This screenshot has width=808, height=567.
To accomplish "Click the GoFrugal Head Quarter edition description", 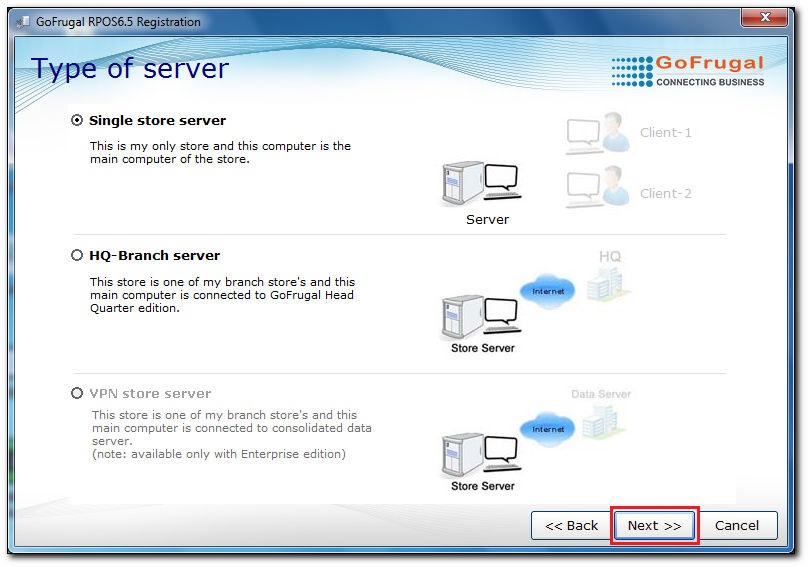I will [x=223, y=295].
